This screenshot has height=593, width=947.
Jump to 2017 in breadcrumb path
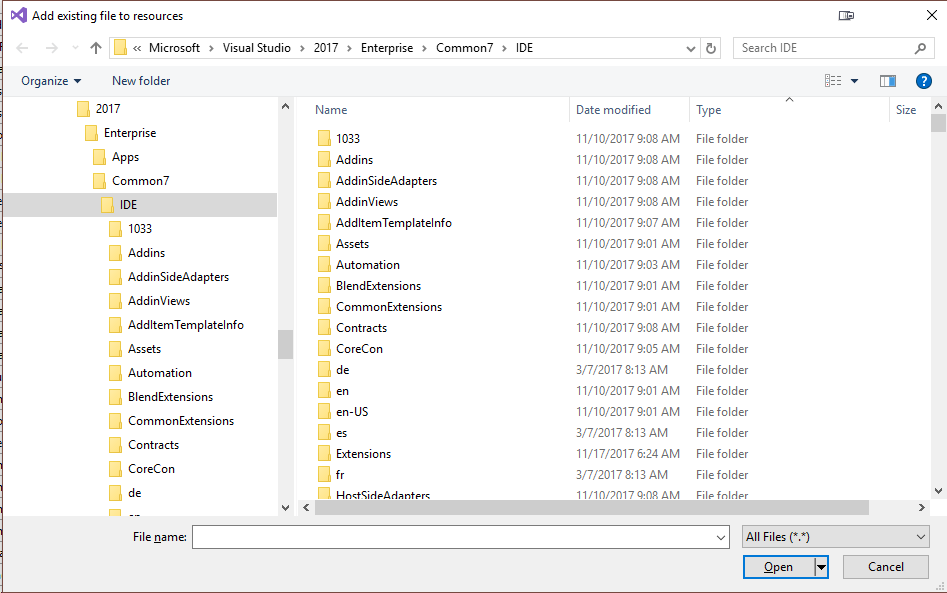point(326,48)
